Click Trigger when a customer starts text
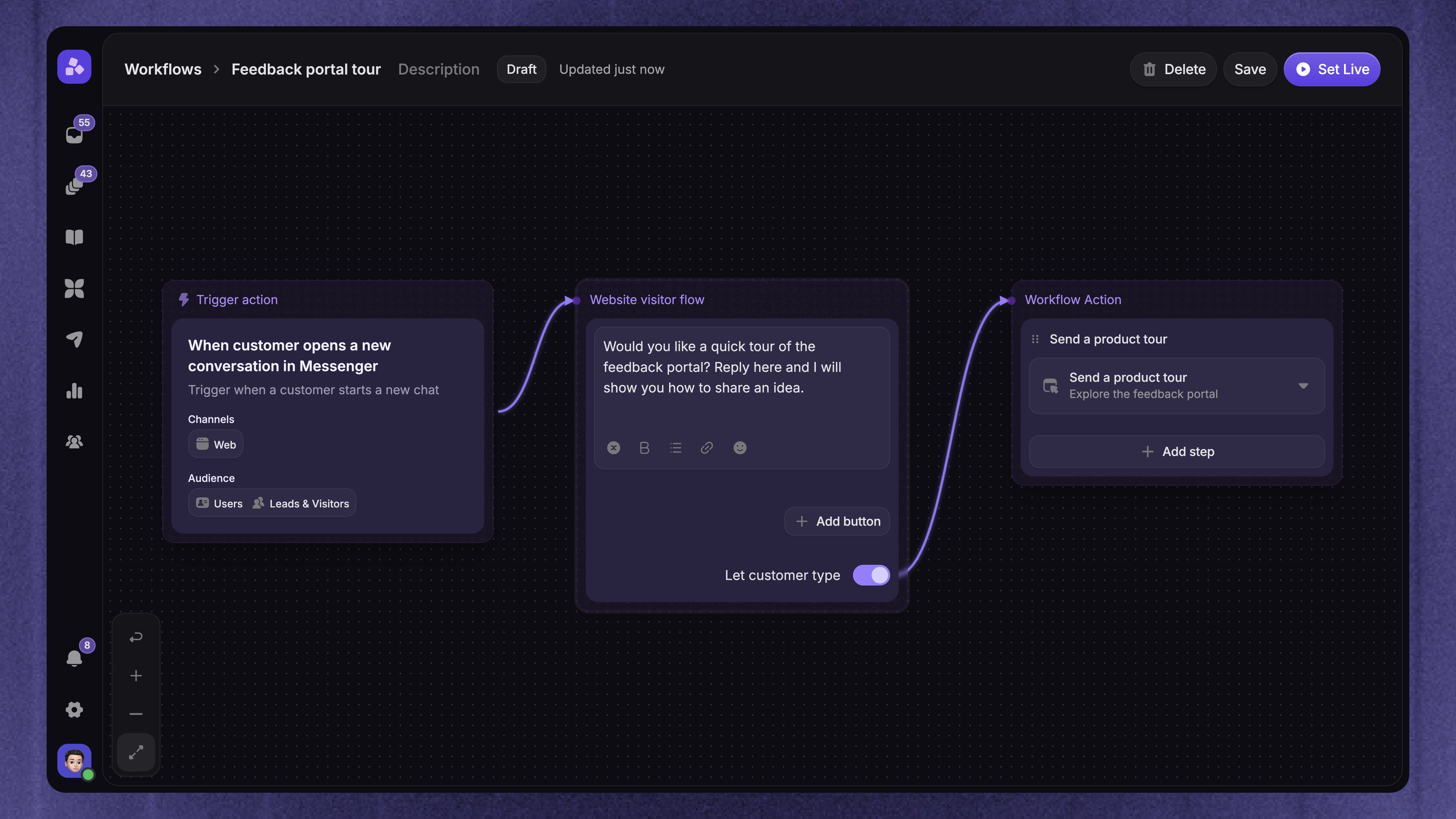 coord(313,389)
